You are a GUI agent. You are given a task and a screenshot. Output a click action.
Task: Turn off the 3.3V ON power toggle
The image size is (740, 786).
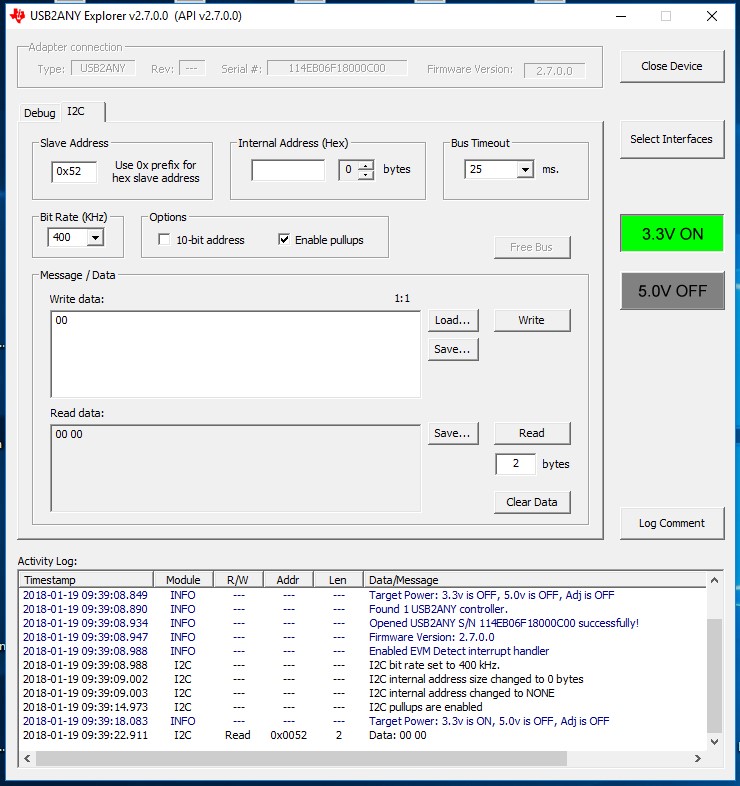[x=672, y=234]
